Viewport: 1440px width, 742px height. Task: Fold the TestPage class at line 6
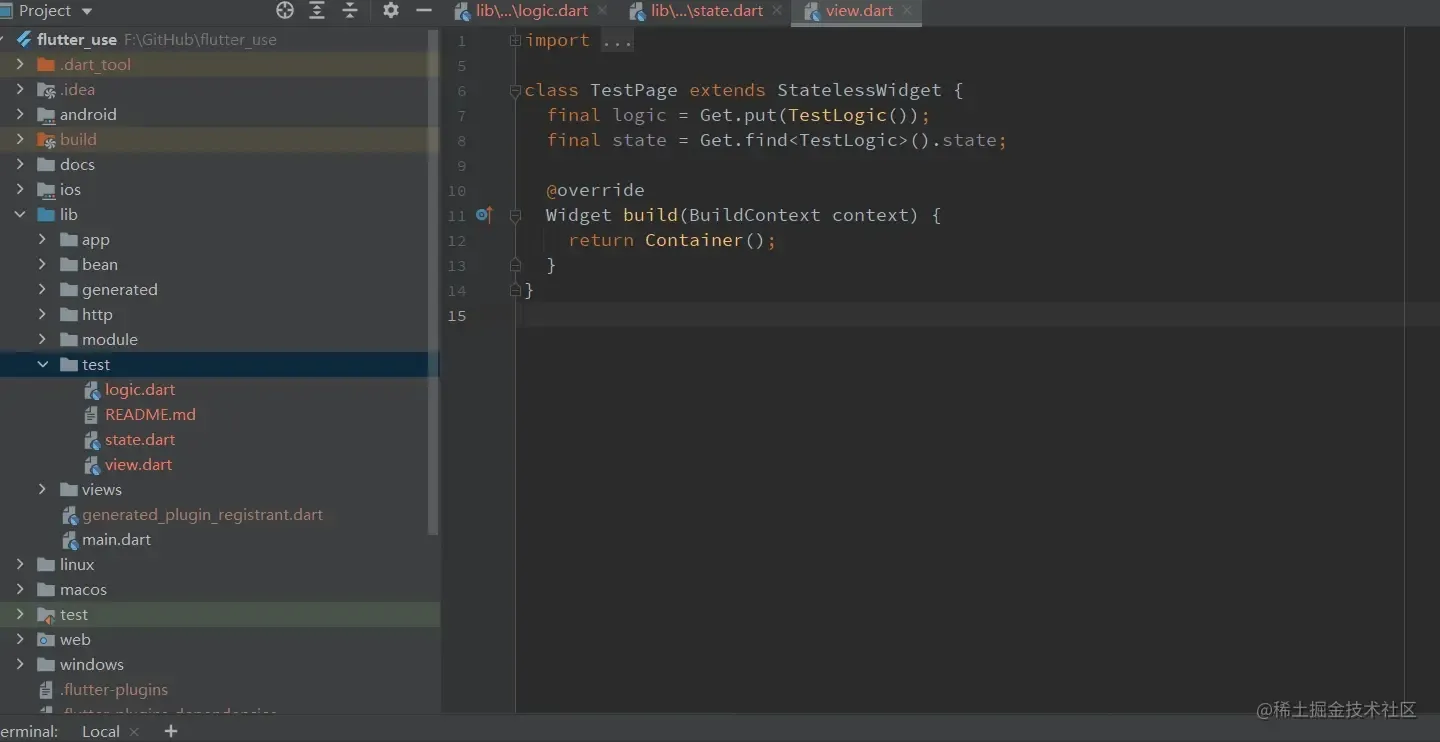click(x=515, y=90)
